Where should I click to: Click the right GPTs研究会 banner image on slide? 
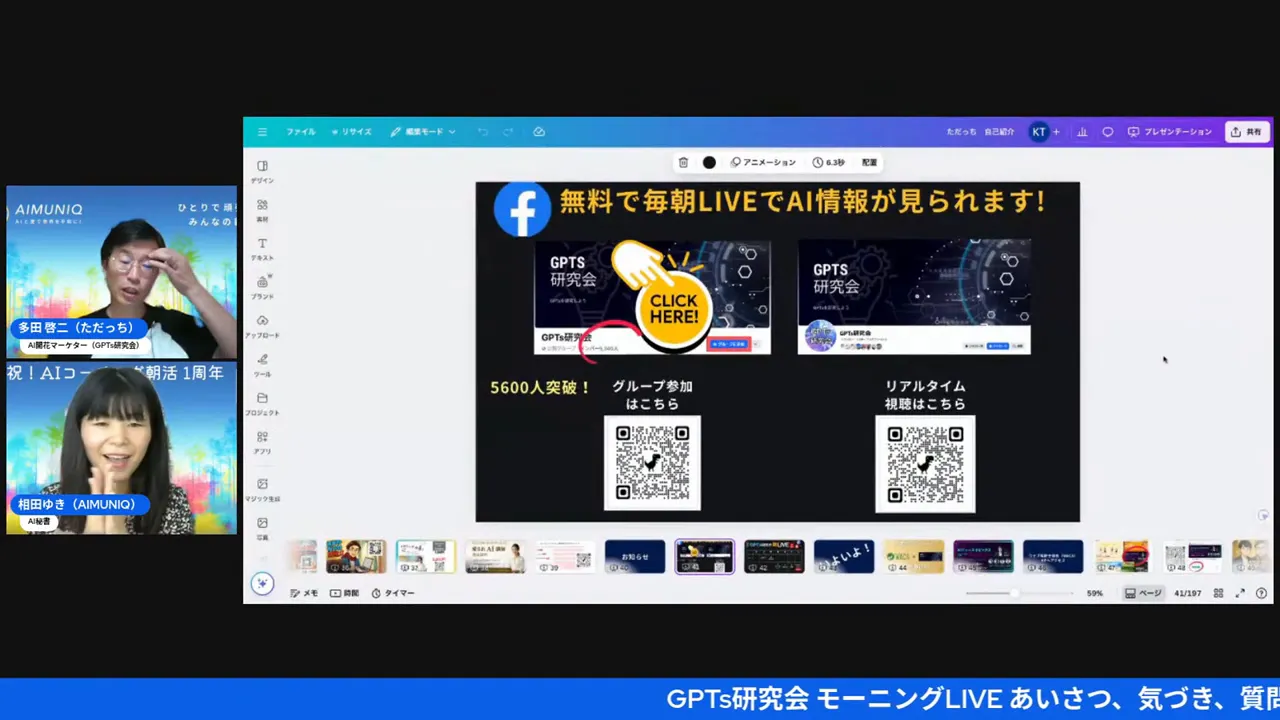[914, 296]
